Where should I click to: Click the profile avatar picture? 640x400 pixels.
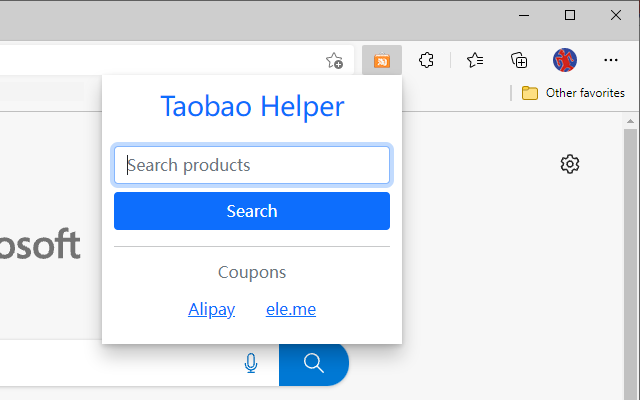[565, 61]
